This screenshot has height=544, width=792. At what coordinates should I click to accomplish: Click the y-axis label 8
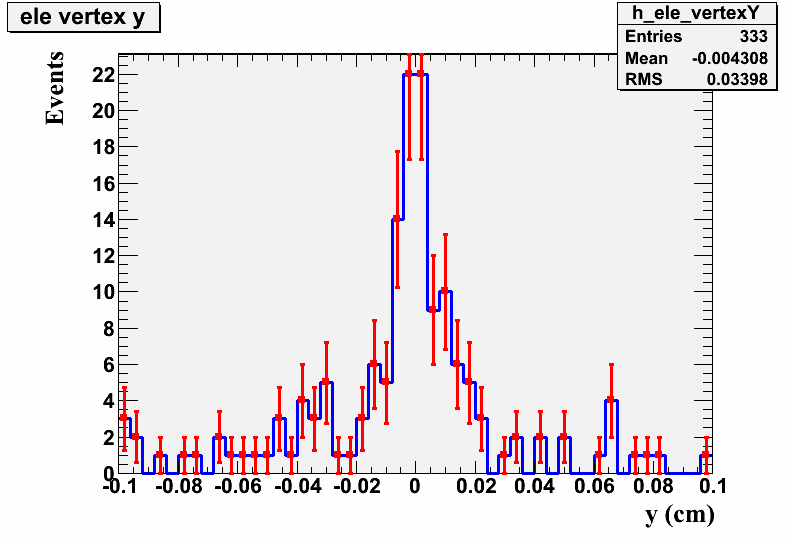point(109,329)
